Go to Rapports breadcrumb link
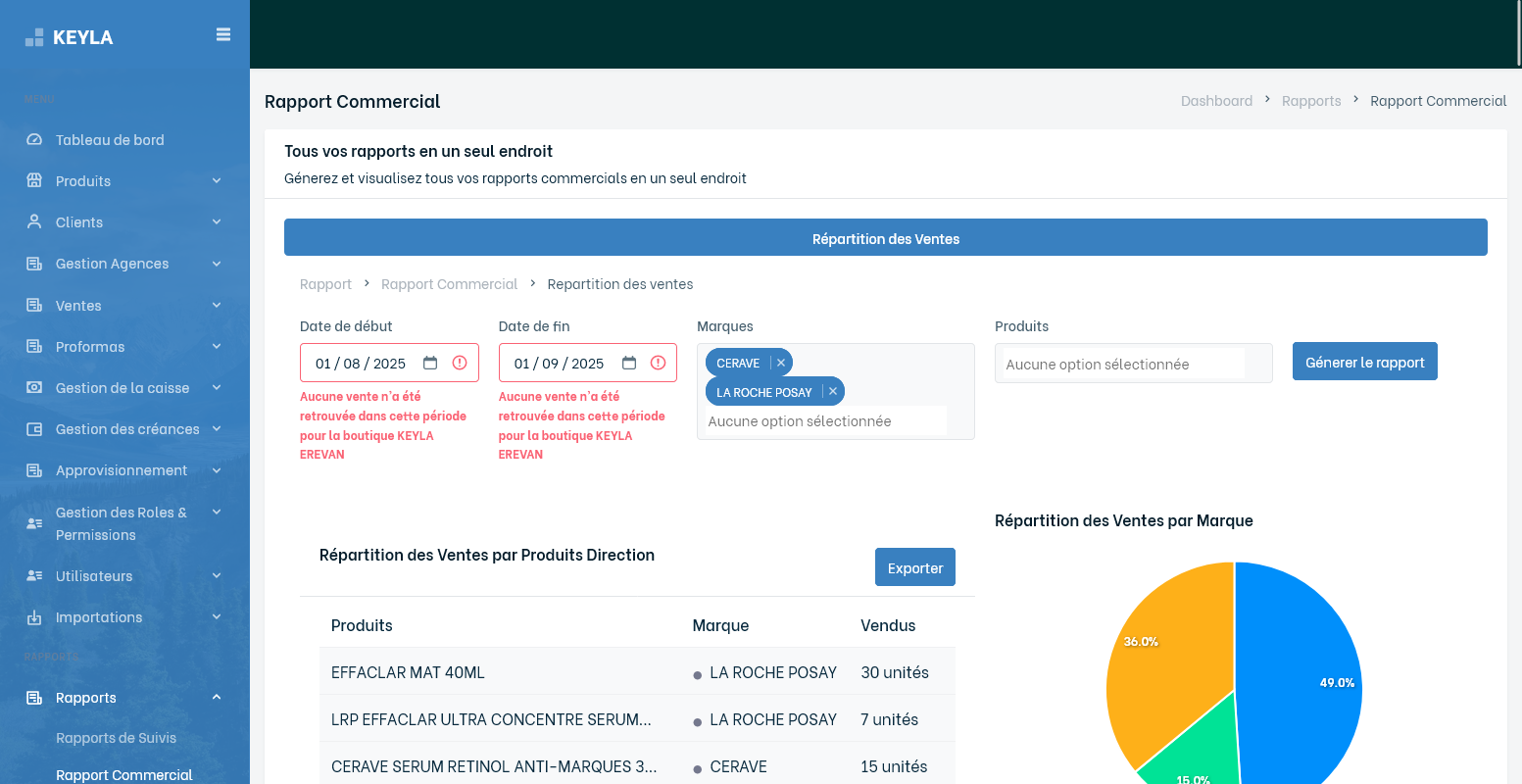Viewport: 1522px width, 784px height. coord(1311,101)
